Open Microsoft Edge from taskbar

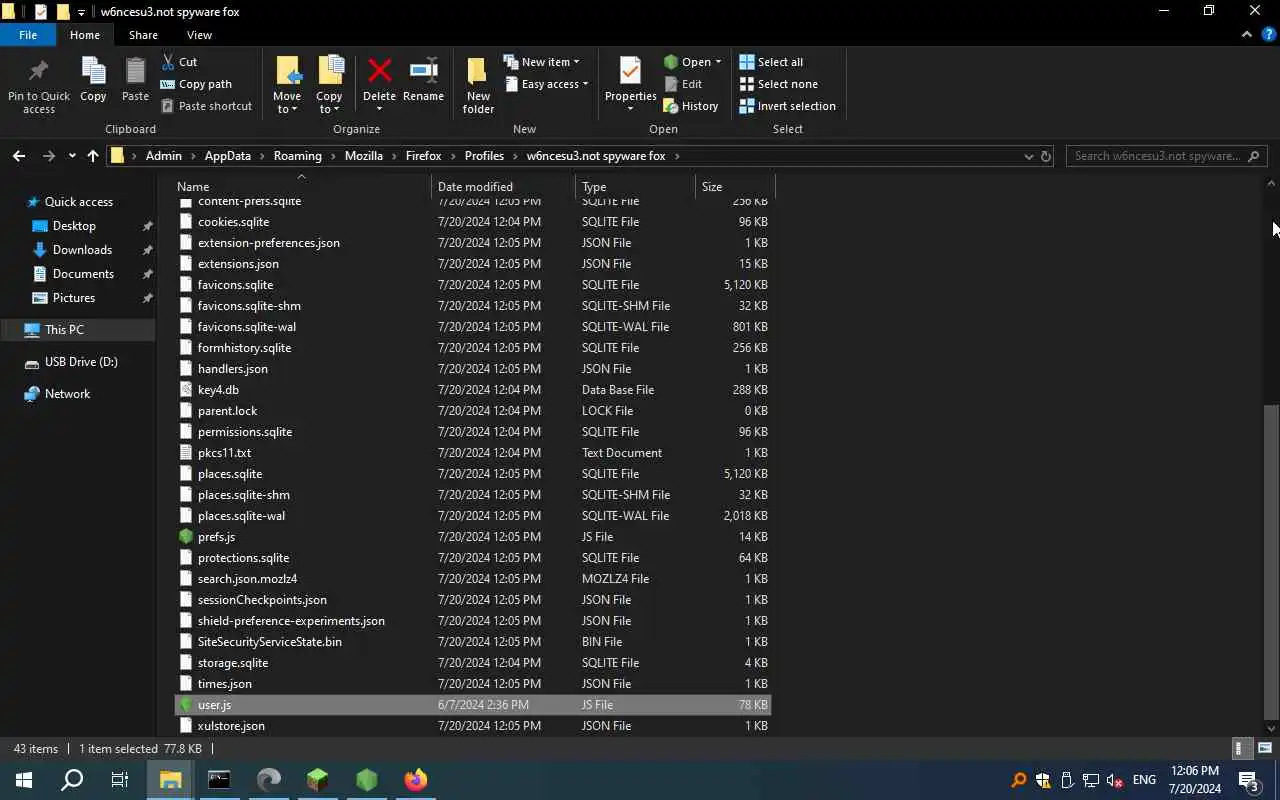click(269, 780)
